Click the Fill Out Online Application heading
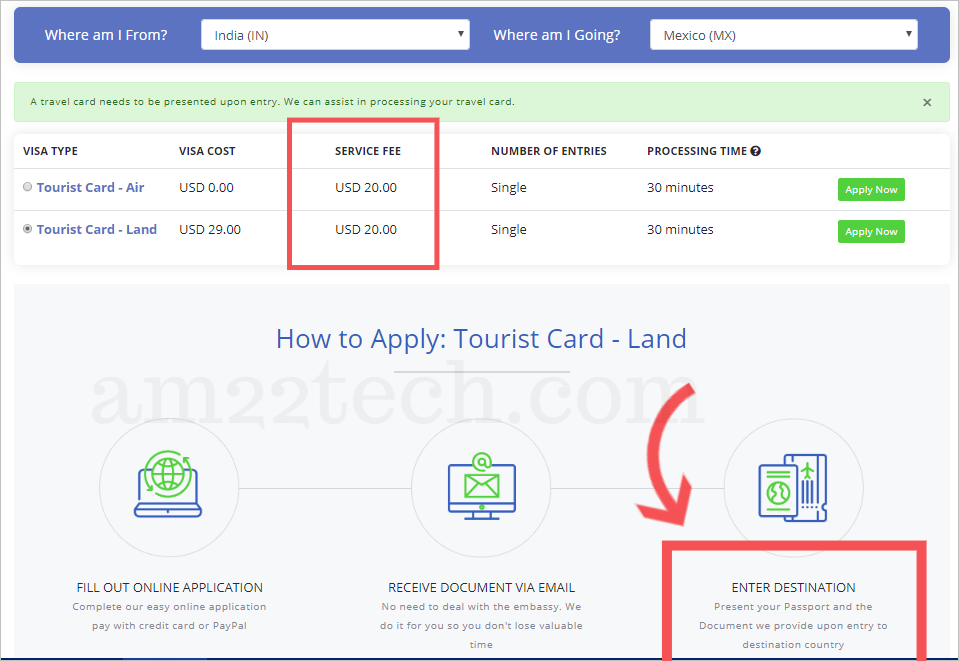The width and height of the screenshot is (959, 661). tap(169, 587)
